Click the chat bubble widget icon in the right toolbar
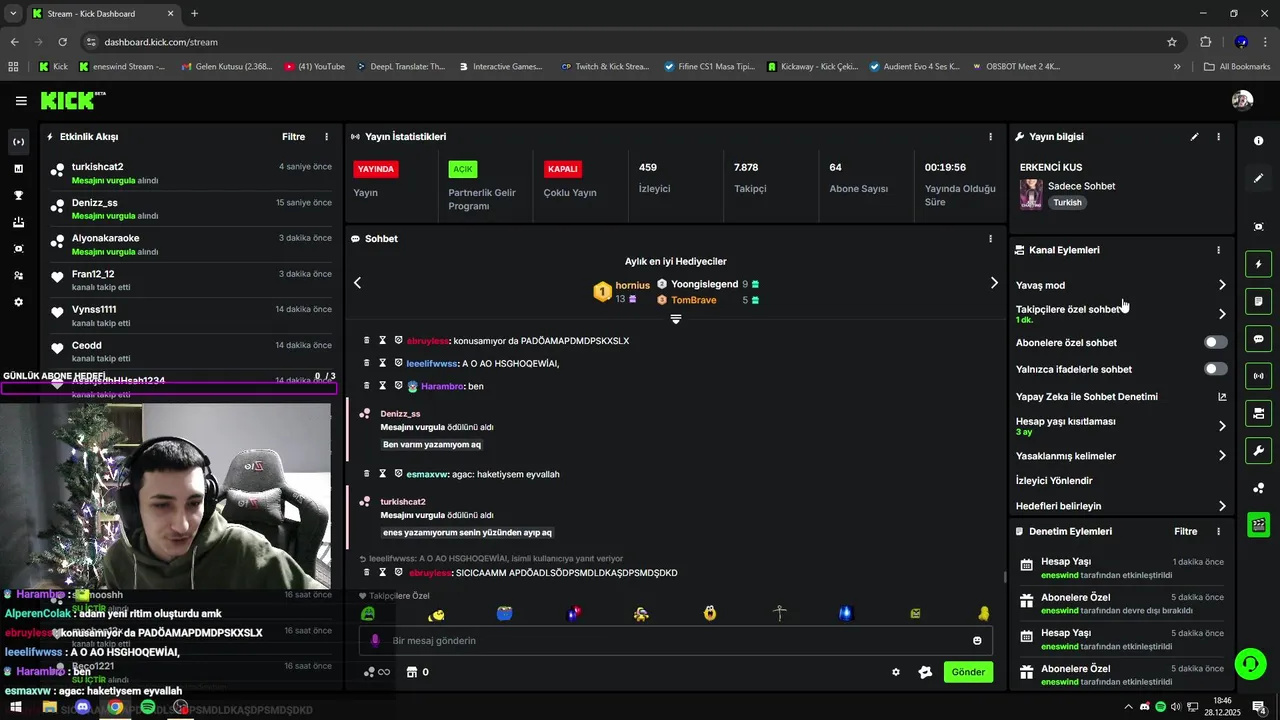 [1259, 339]
